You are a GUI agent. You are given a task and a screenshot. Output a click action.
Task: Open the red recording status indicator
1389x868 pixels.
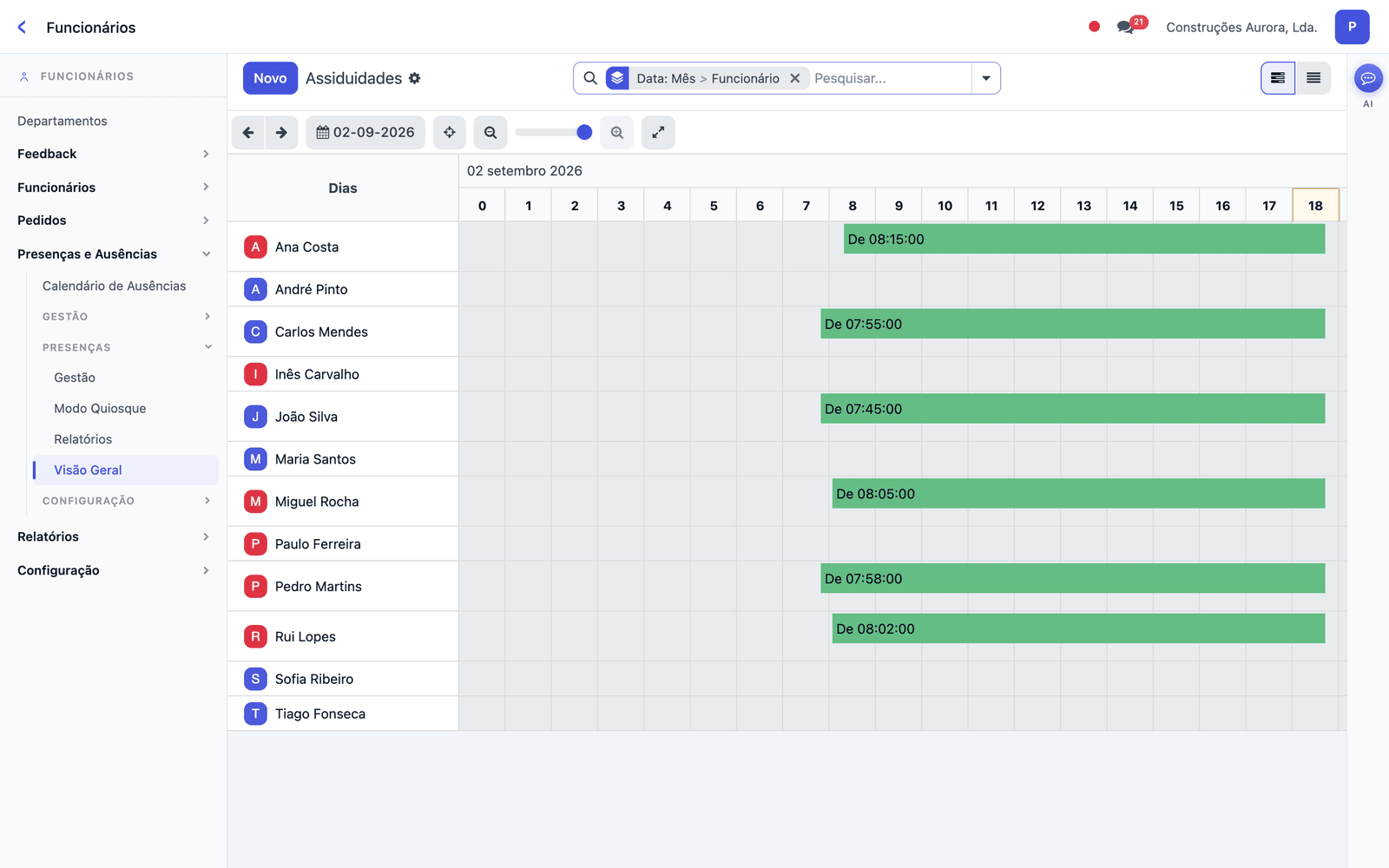coord(1094,27)
